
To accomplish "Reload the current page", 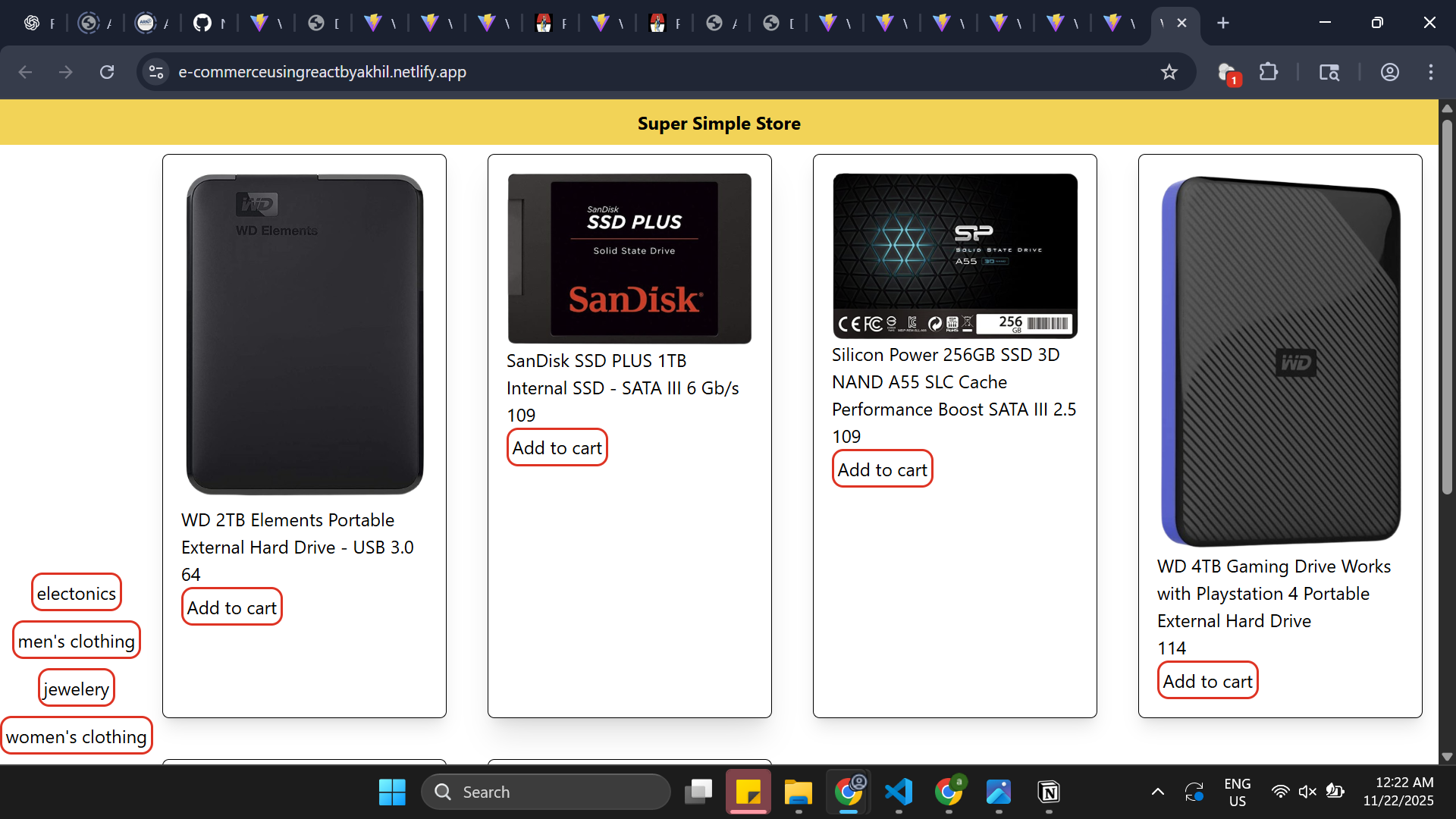I will click(107, 72).
